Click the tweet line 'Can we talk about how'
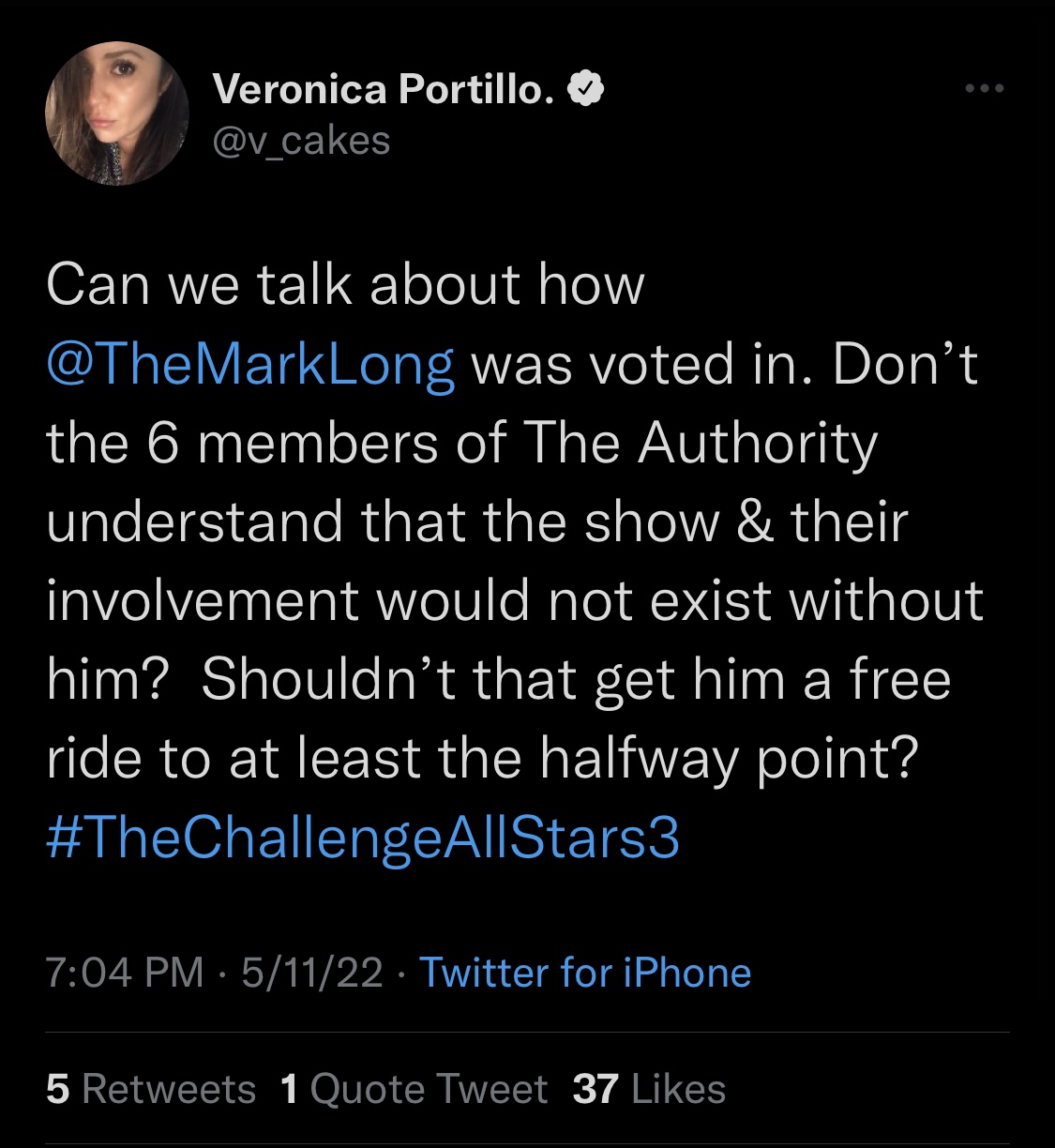Screen dimensions: 1055x1148 (x=345, y=285)
